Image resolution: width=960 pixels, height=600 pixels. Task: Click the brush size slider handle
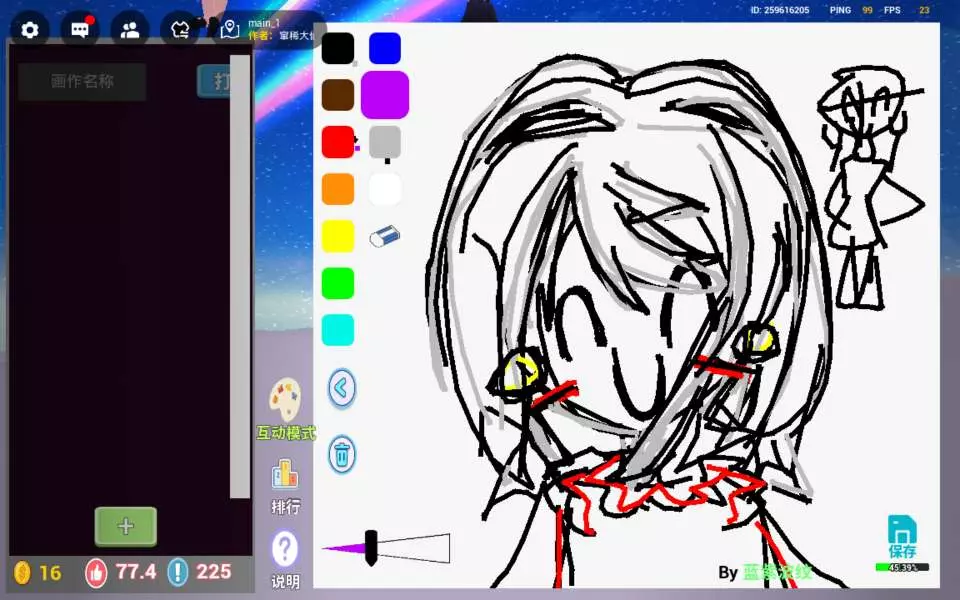371,548
